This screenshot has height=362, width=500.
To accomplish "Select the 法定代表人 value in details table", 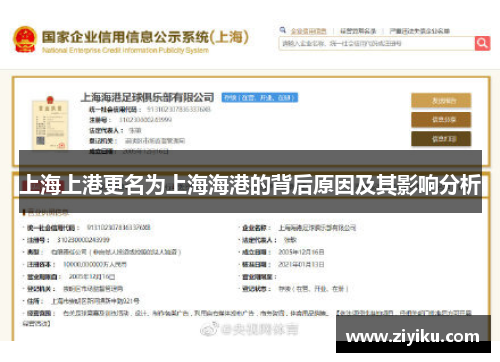I will pos(290,240).
